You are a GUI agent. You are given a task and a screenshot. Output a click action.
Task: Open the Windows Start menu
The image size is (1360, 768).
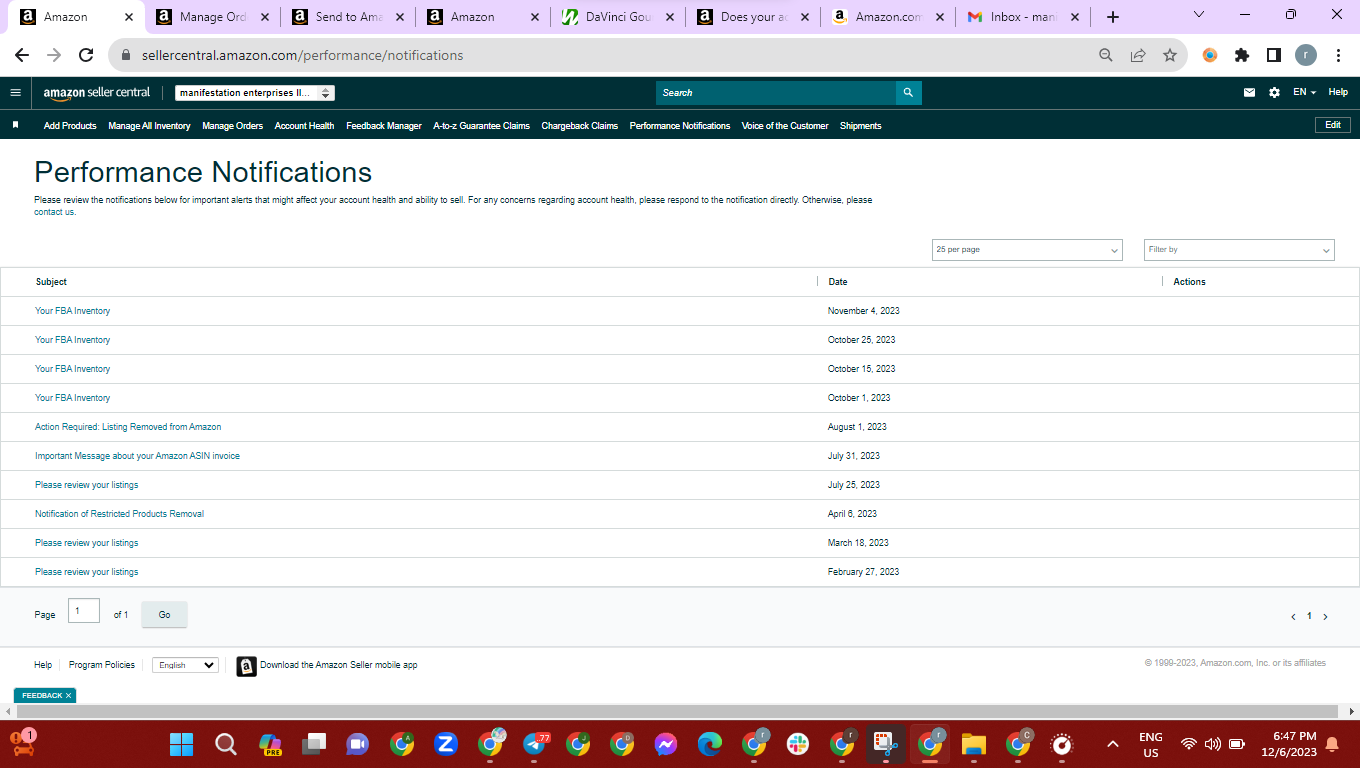181,744
